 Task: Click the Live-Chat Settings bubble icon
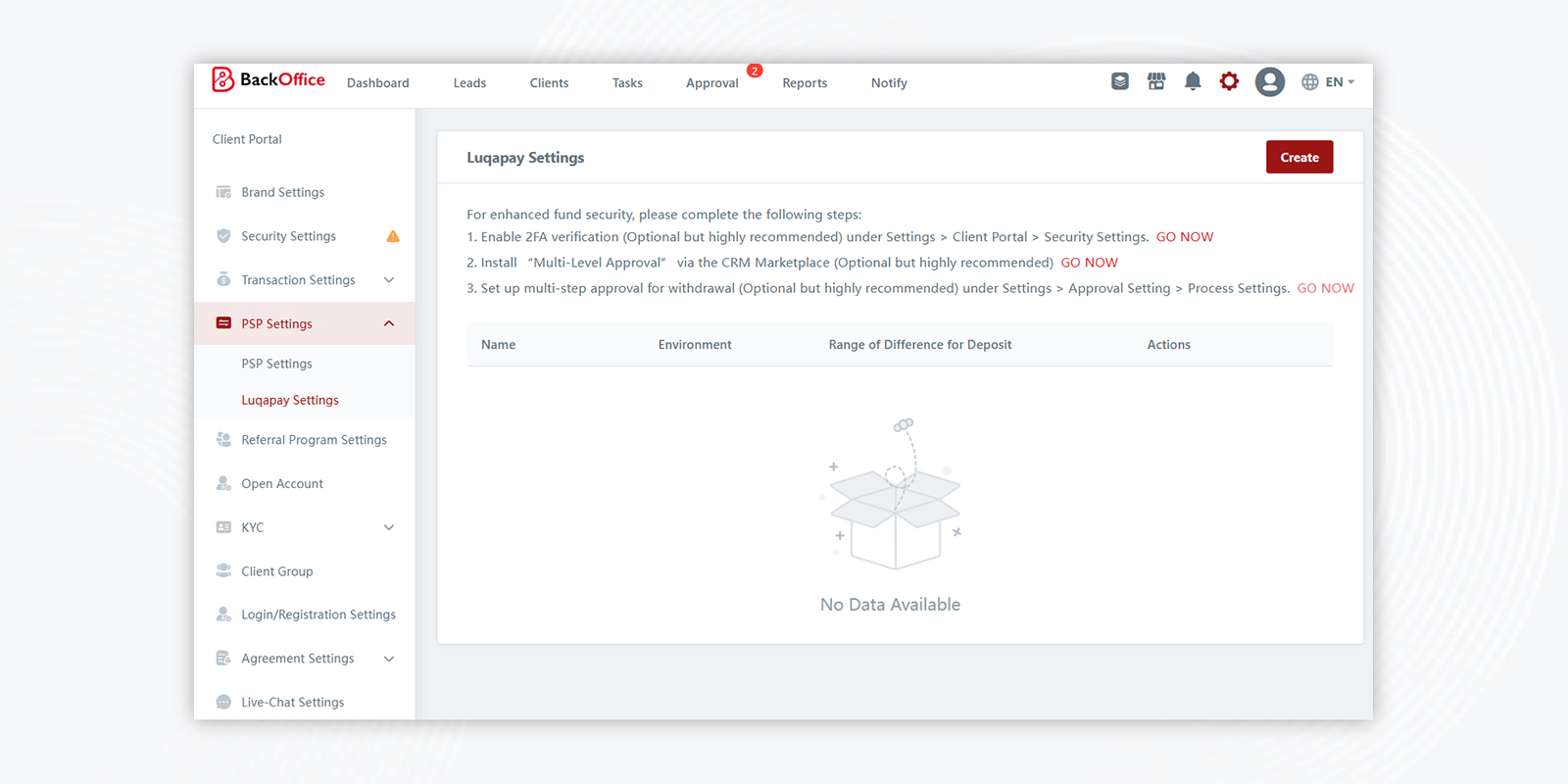pyautogui.click(x=223, y=702)
